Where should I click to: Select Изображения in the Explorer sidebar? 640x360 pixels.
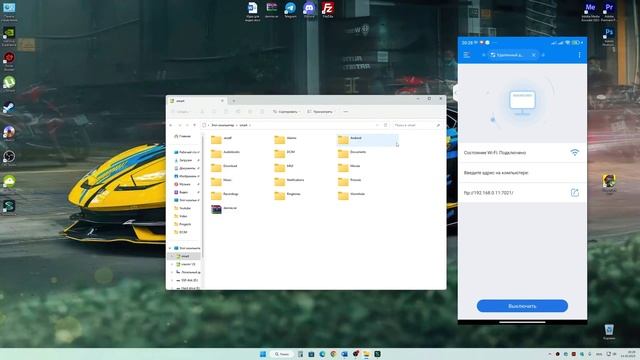pyautogui.click(x=186, y=176)
